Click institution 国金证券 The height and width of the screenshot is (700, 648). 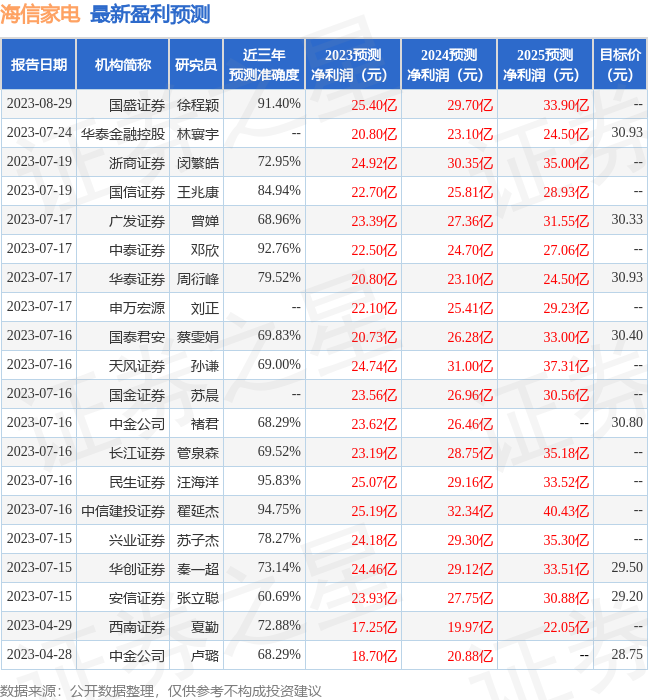[x=137, y=395]
